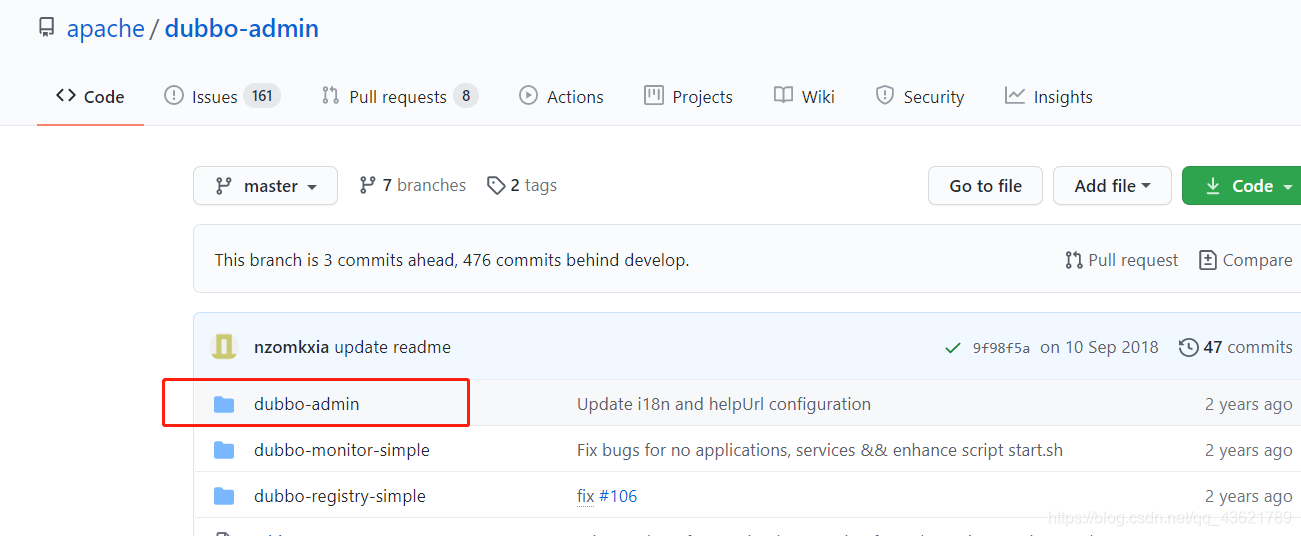
Task: Click the folder icon for dubbo-admin
Action: tap(224, 404)
